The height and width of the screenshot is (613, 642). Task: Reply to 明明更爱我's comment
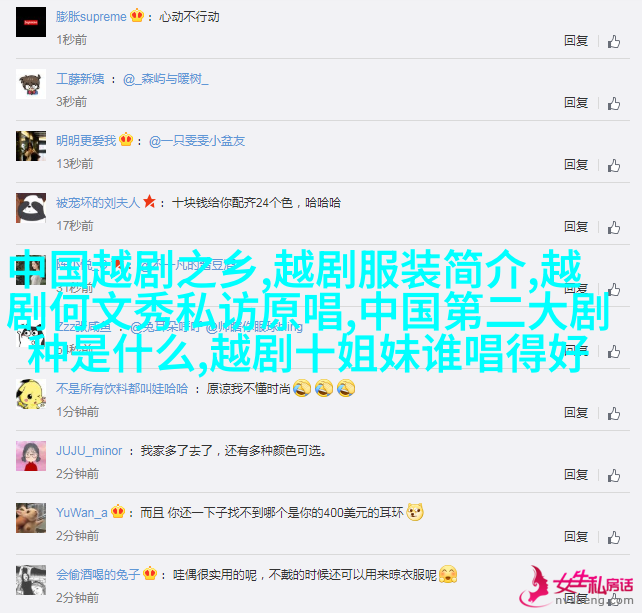click(576, 165)
